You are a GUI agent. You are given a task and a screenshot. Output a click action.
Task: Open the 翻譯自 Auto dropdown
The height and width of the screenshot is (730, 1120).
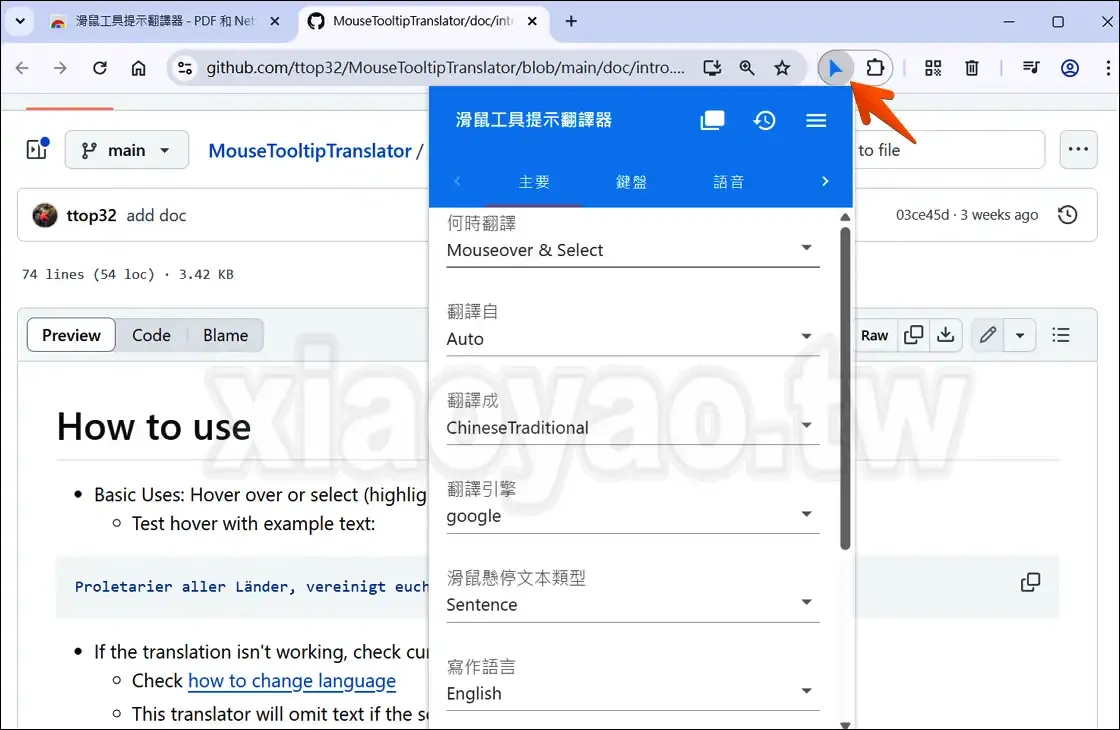(633, 339)
